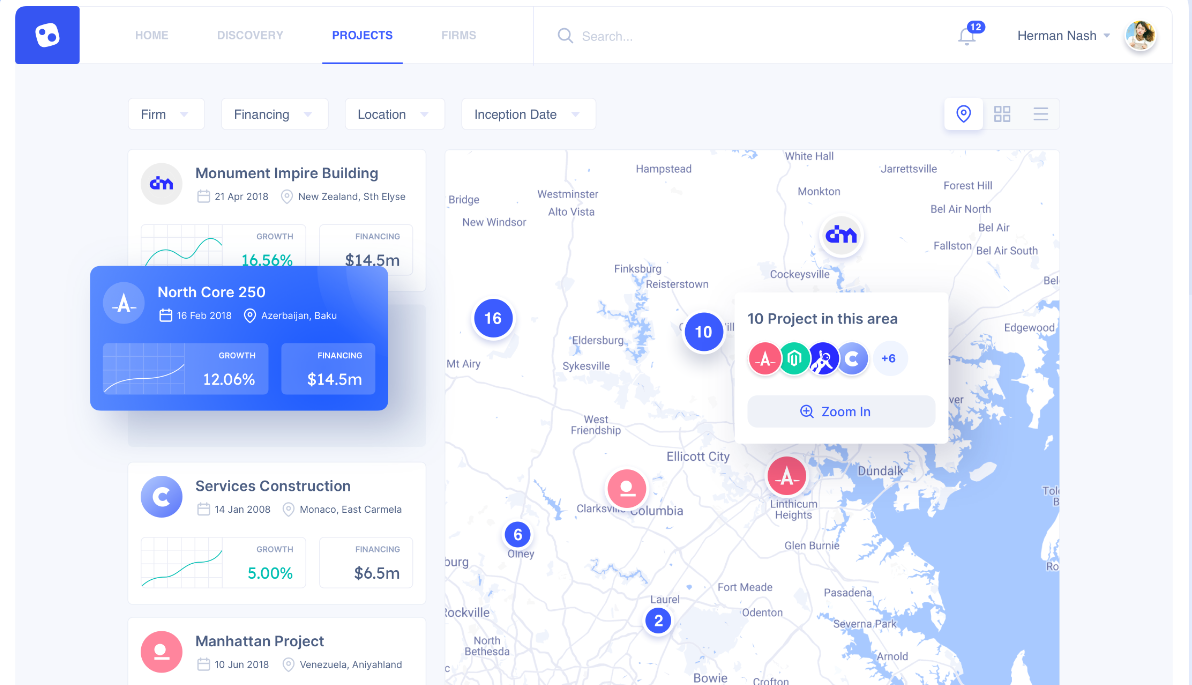This screenshot has height=685, width=1192.
Task: Switch to map pin view
Action: pos(963,114)
